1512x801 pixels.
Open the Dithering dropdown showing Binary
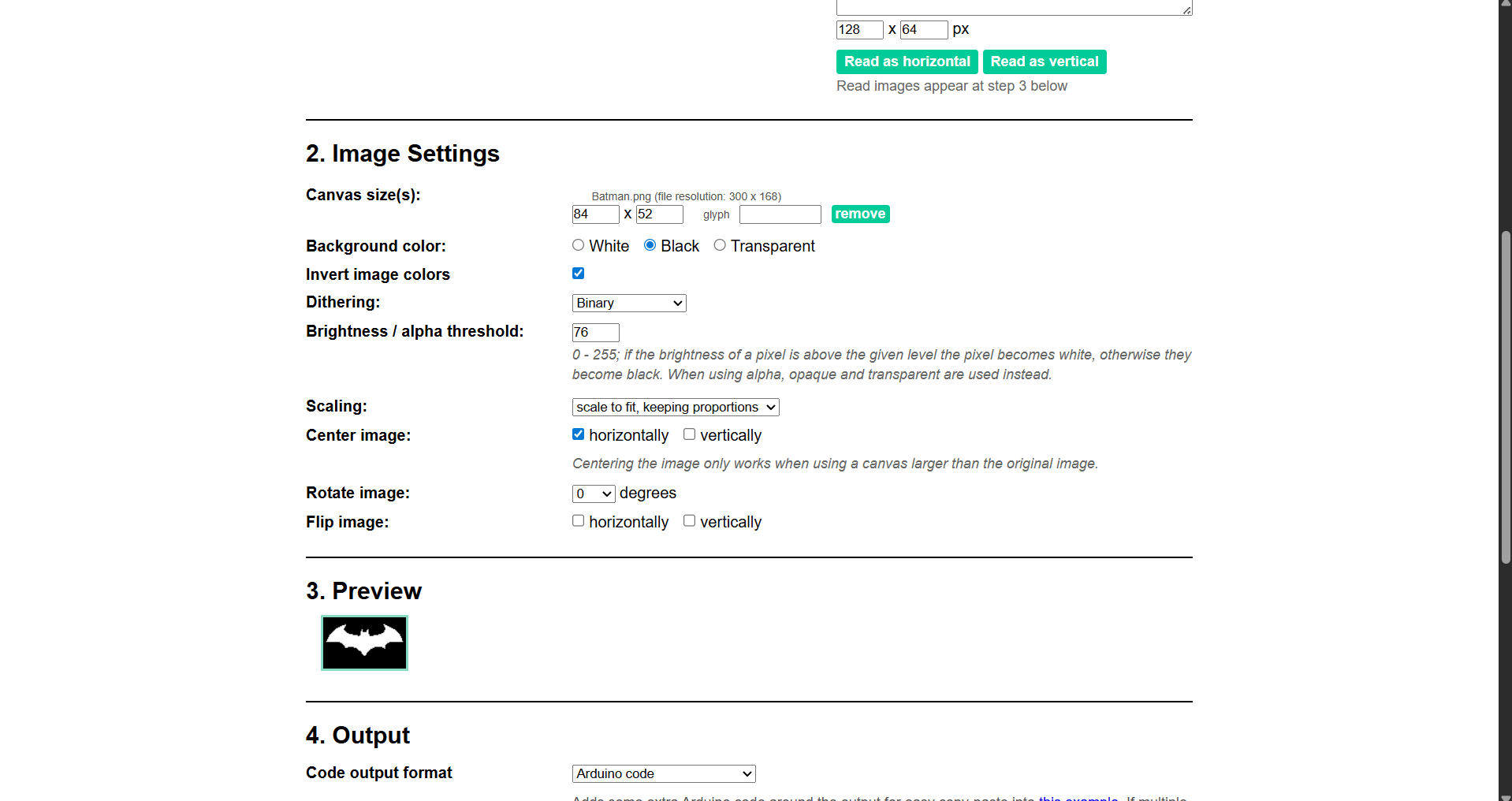tap(629, 304)
